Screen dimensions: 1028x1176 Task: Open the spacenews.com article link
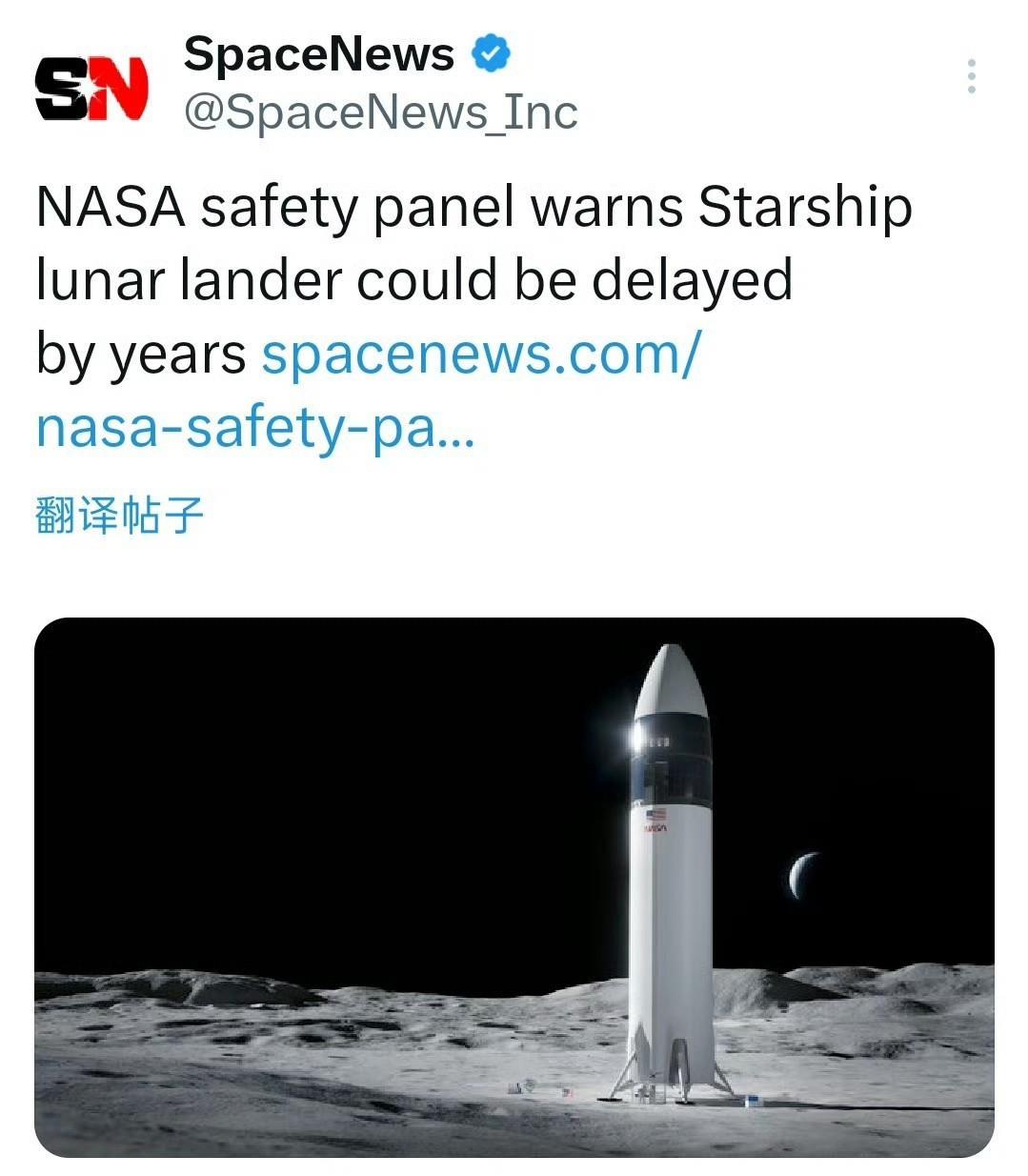pyautogui.click(x=480, y=355)
